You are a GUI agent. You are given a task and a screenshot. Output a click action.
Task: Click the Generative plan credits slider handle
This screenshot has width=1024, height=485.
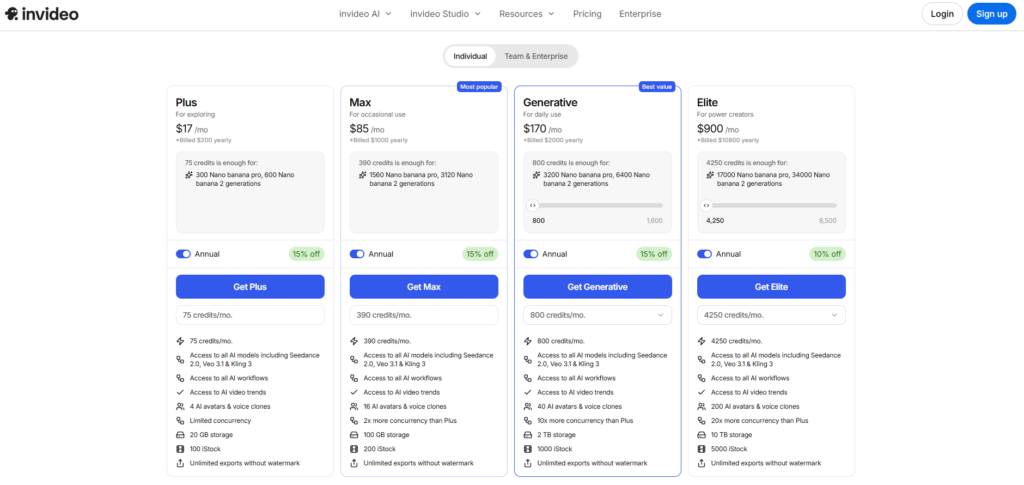[533, 205]
